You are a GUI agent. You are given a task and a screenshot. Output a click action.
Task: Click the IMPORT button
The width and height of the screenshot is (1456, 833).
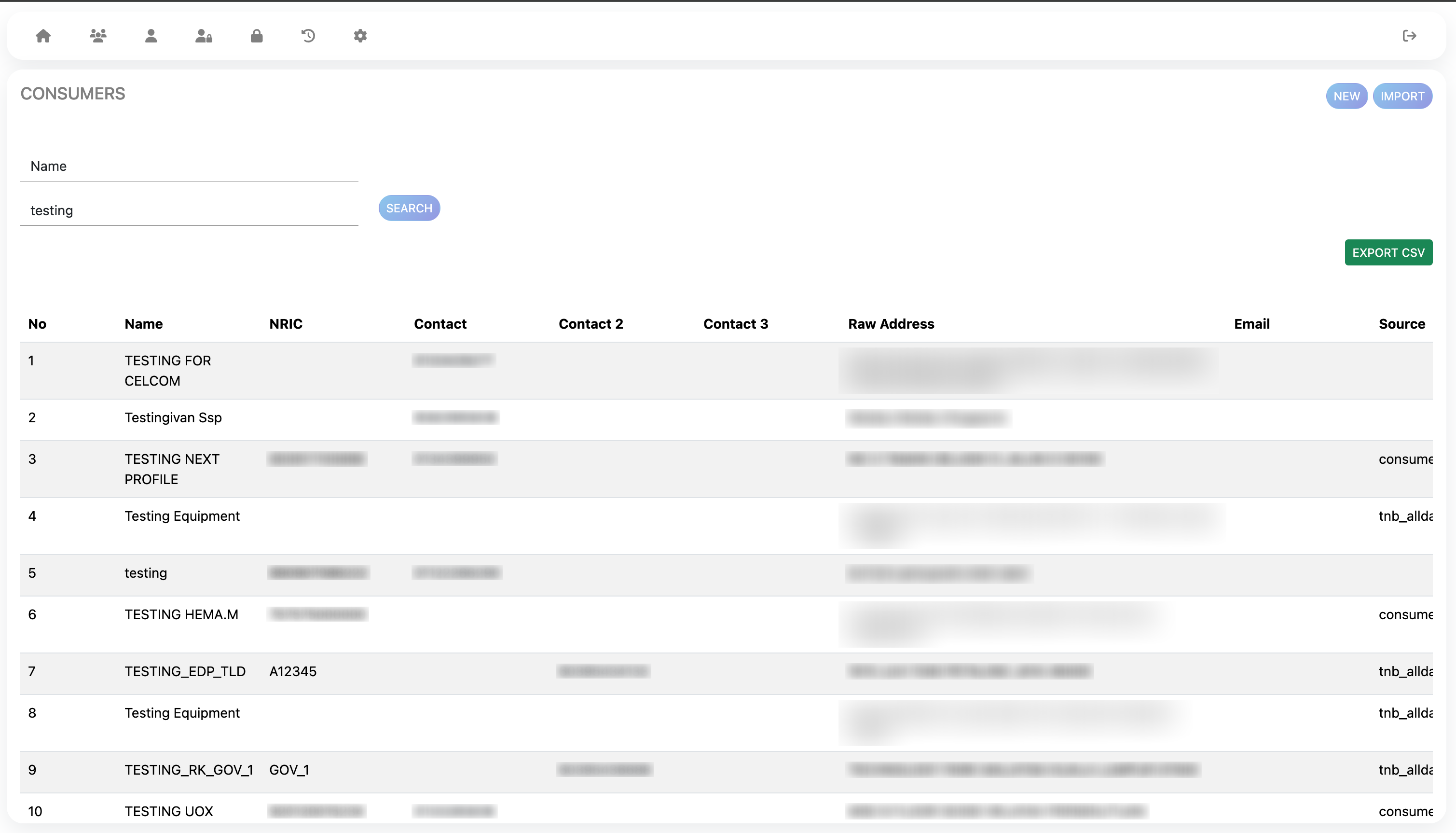[x=1402, y=96]
